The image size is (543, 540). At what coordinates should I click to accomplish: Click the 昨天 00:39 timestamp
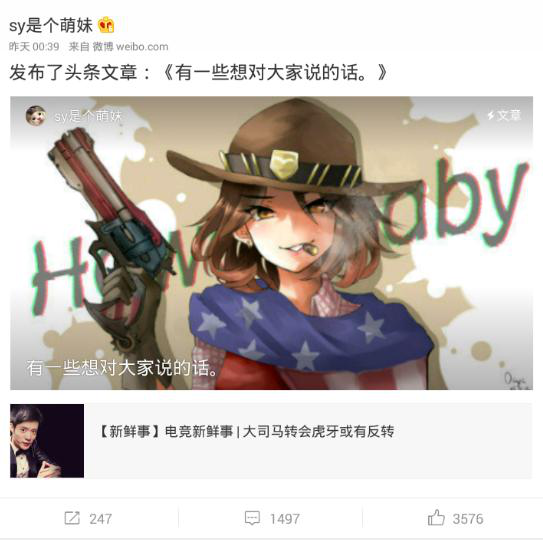point(34,46)
